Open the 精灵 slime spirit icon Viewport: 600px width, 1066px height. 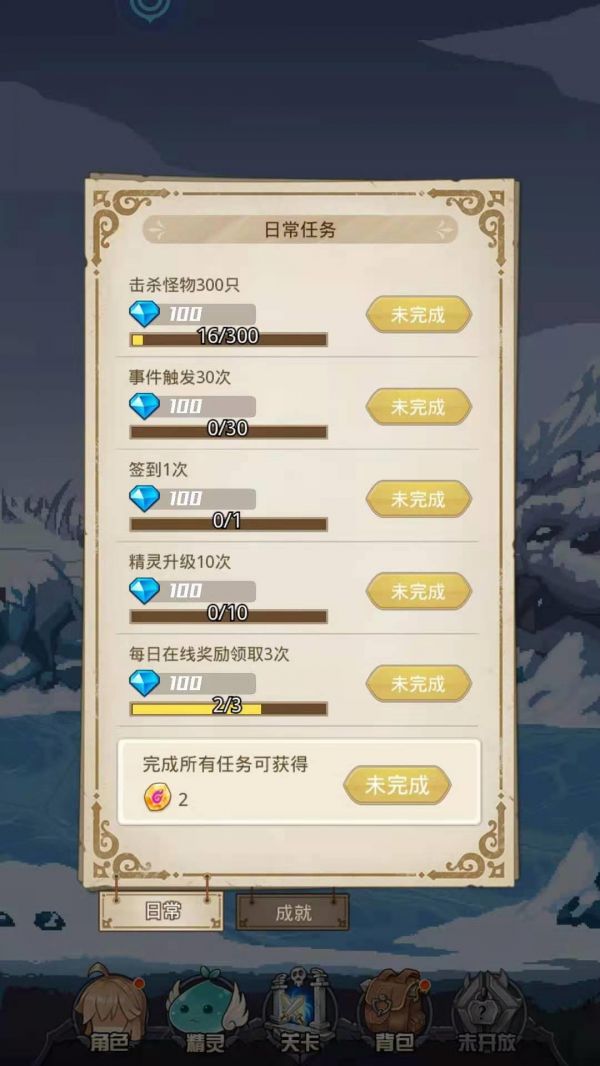205,1013
